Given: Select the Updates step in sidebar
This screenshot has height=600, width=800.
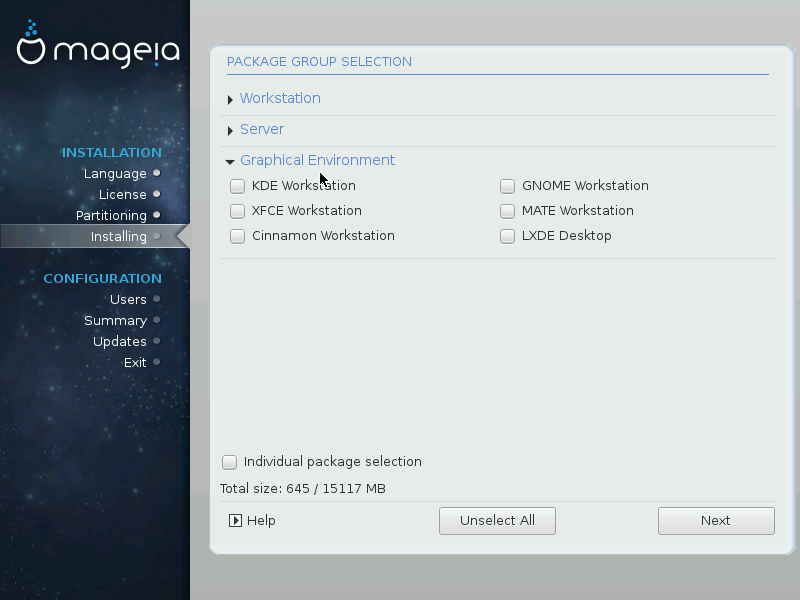Looking at the screenshot, I should coord(119,341).
